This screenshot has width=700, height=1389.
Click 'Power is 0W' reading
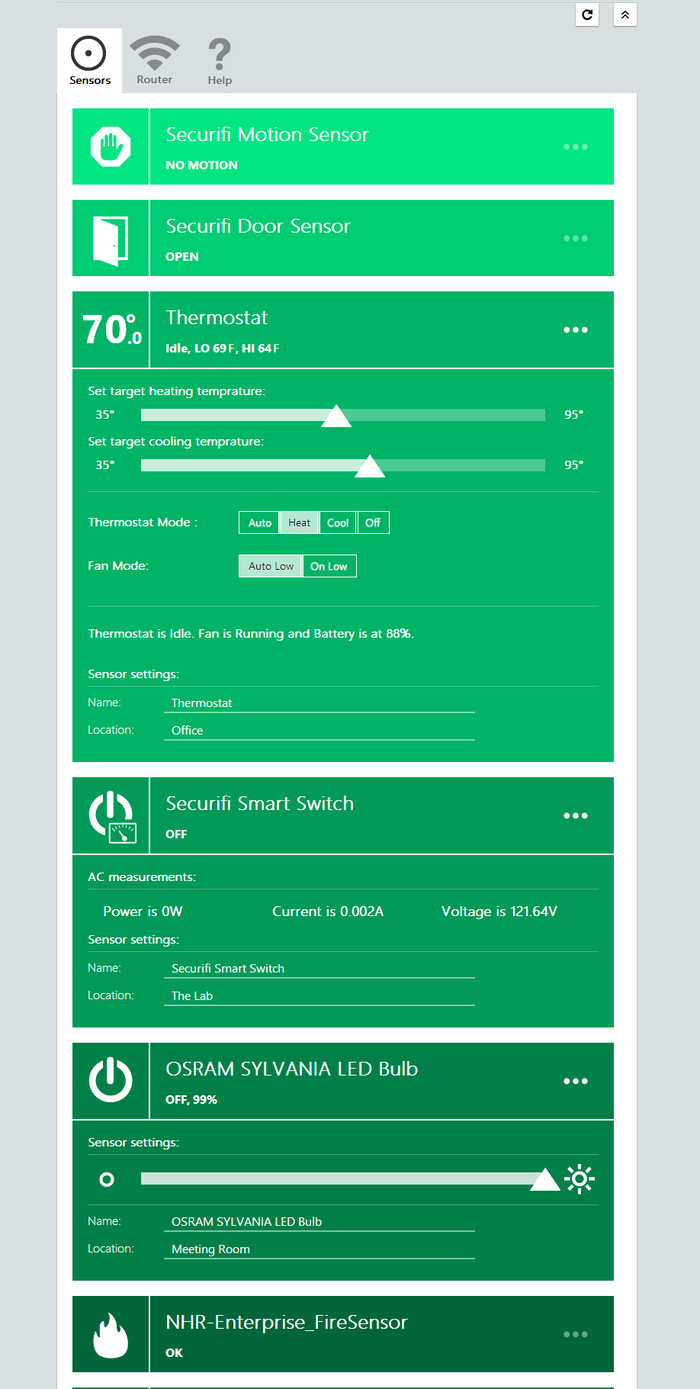pos(143,912)
